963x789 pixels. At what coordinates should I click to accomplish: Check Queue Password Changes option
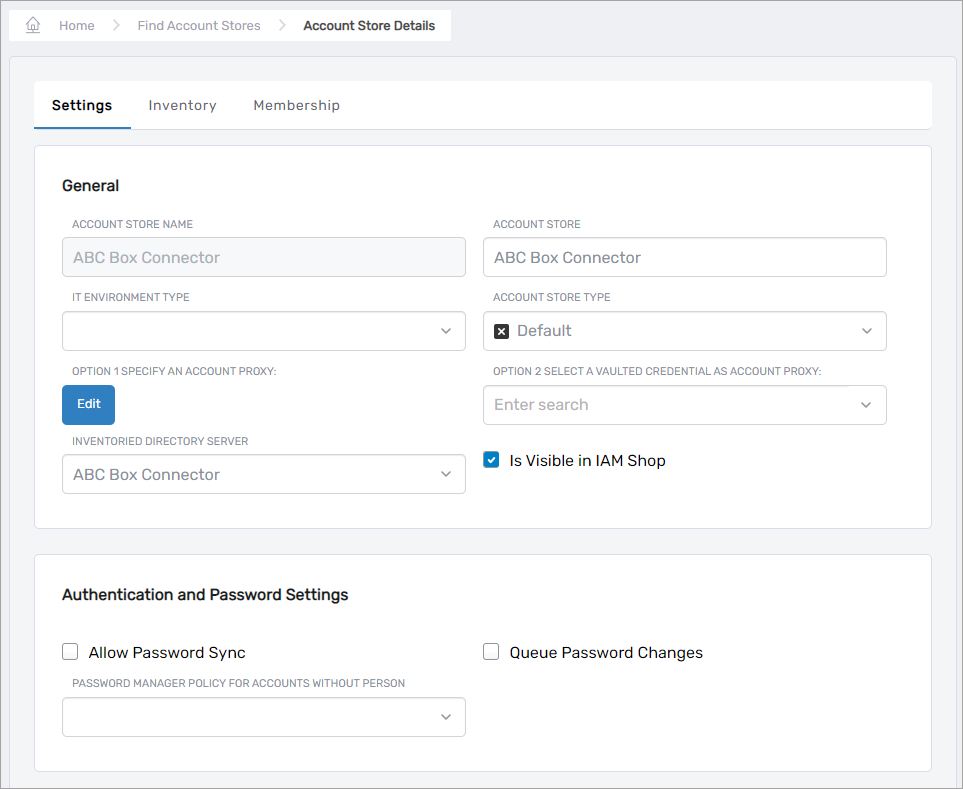491,652
